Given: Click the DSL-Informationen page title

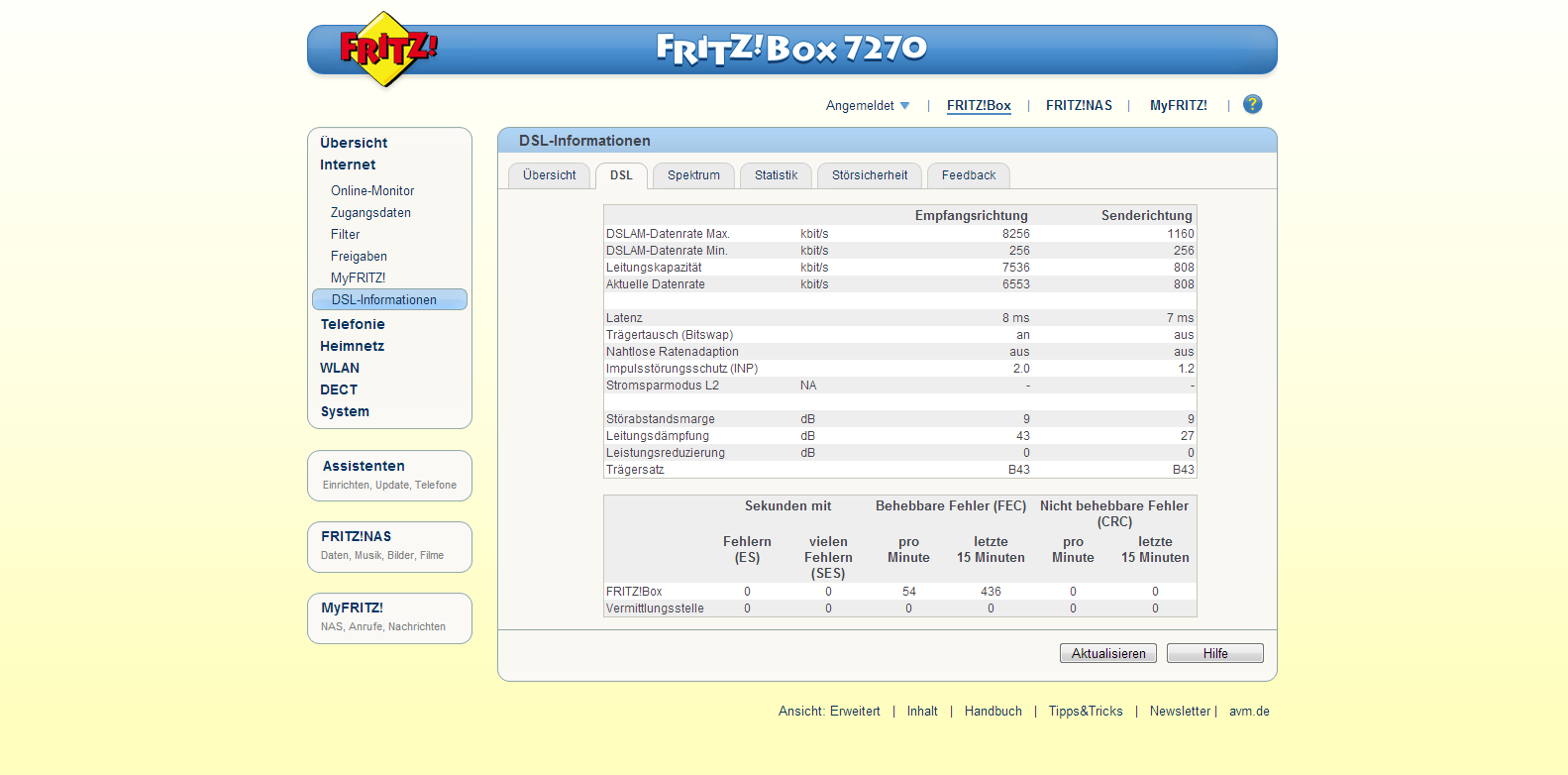Looking at the screenshot, I should coord(584,141).
